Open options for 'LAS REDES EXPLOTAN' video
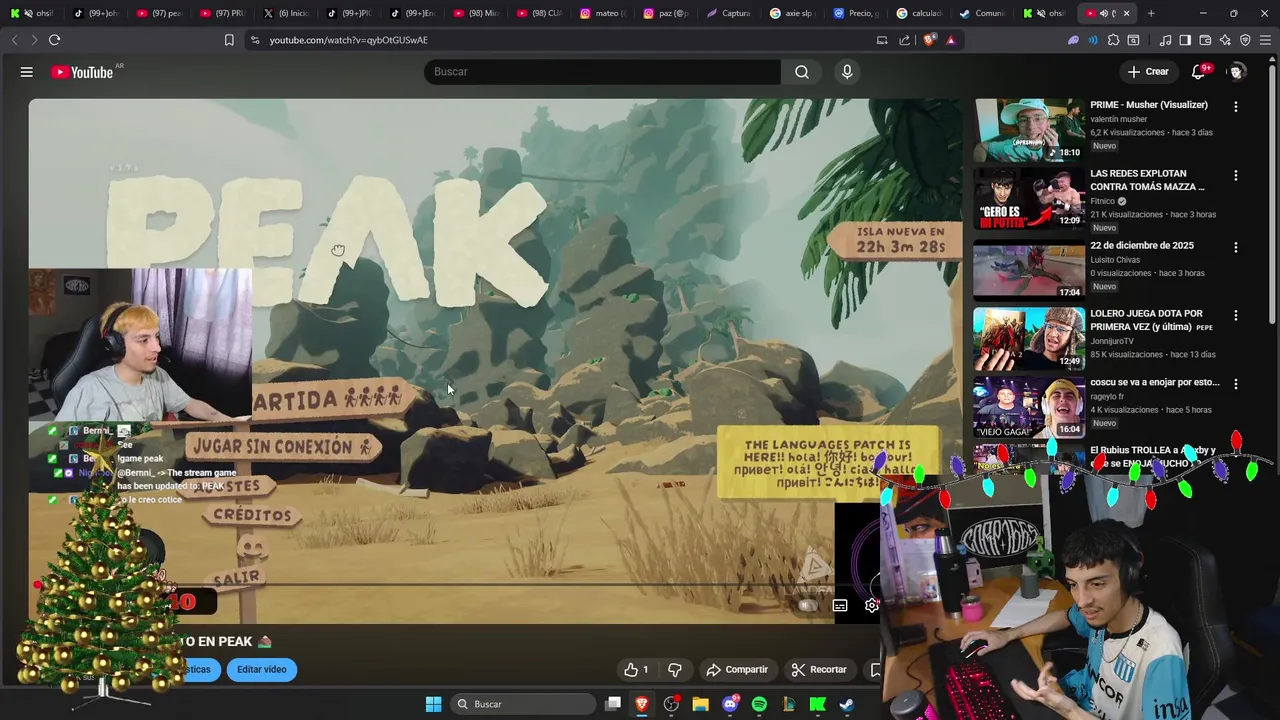1280x720 pixels. 1236,175
